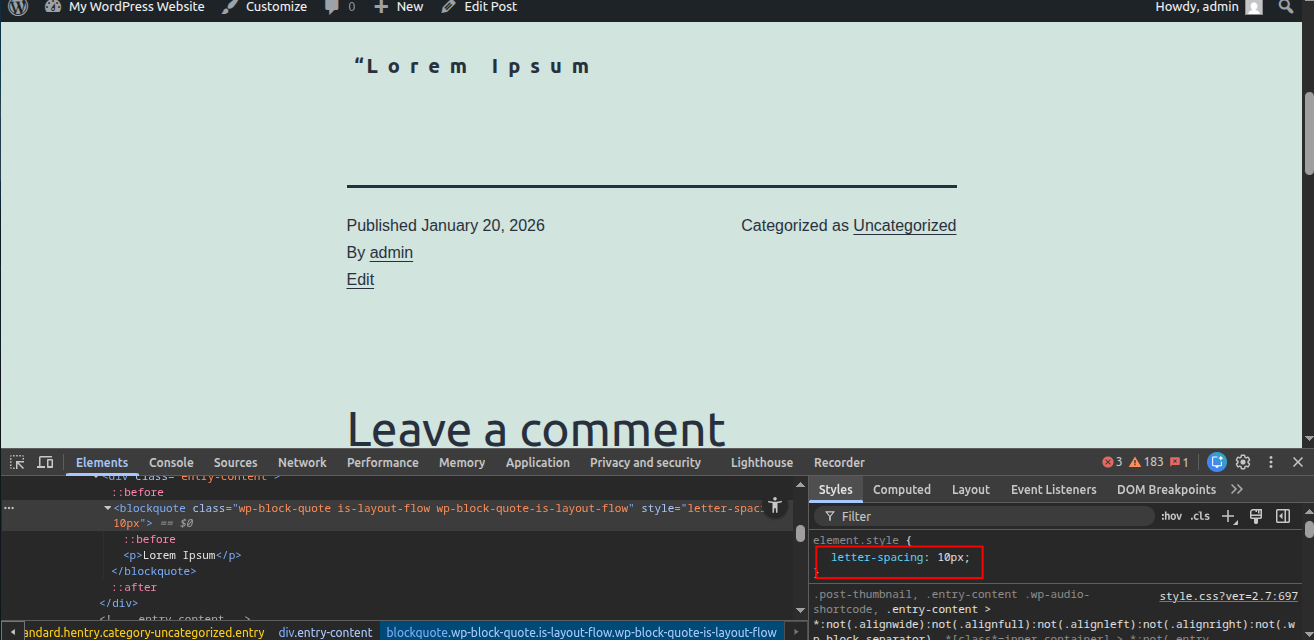
Task: Click the admin bar search icon
Action: pos(1286,7)
